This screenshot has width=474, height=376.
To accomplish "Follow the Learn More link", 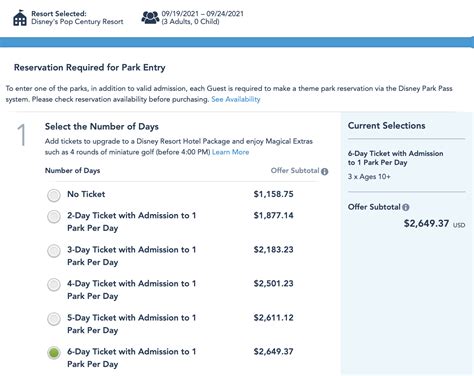I will coord(230,152).
